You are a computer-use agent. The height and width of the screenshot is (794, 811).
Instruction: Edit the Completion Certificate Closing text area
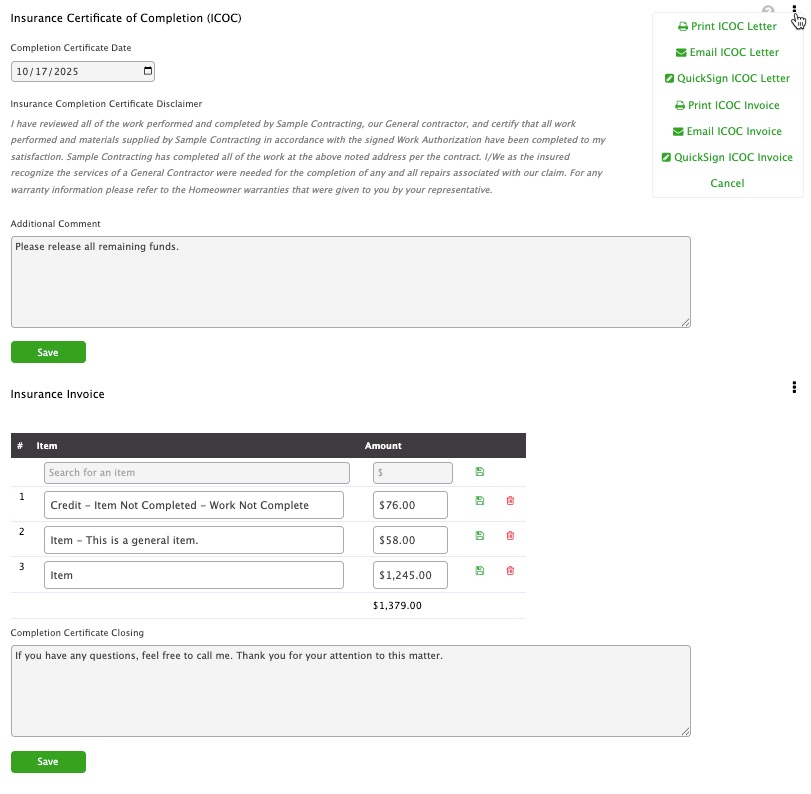(351, 691)
